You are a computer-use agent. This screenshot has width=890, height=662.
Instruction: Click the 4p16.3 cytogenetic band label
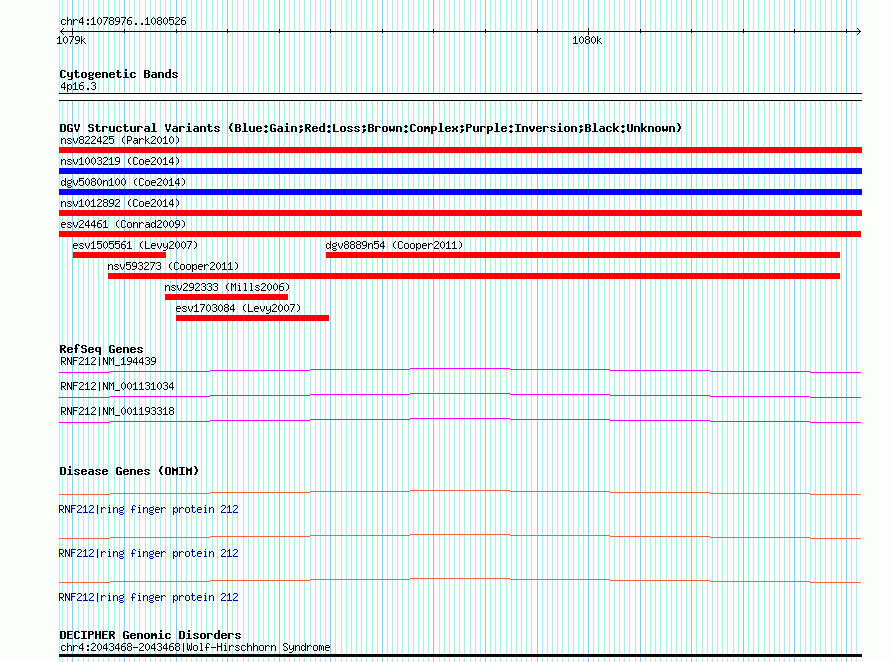click(78, 86)
